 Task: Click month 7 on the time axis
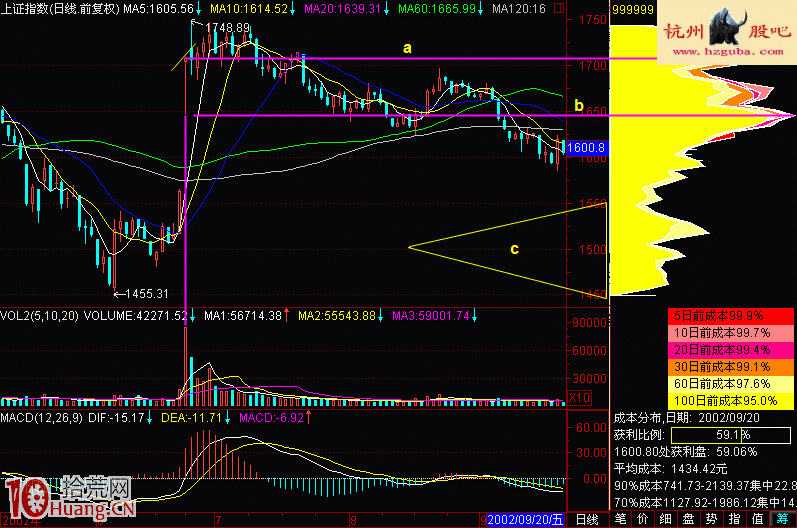[218, 520]
